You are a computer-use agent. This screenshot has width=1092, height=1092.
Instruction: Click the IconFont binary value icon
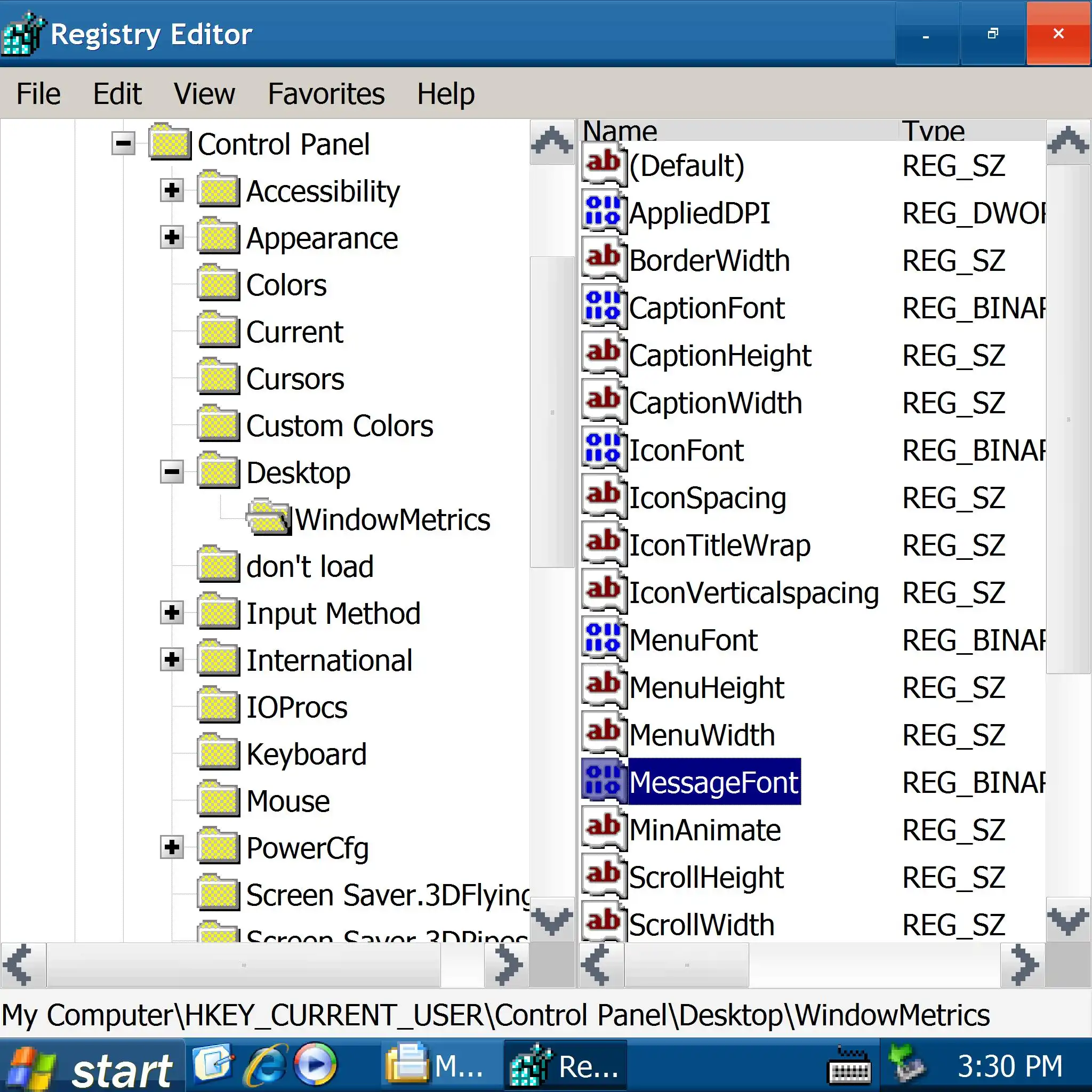604,450
